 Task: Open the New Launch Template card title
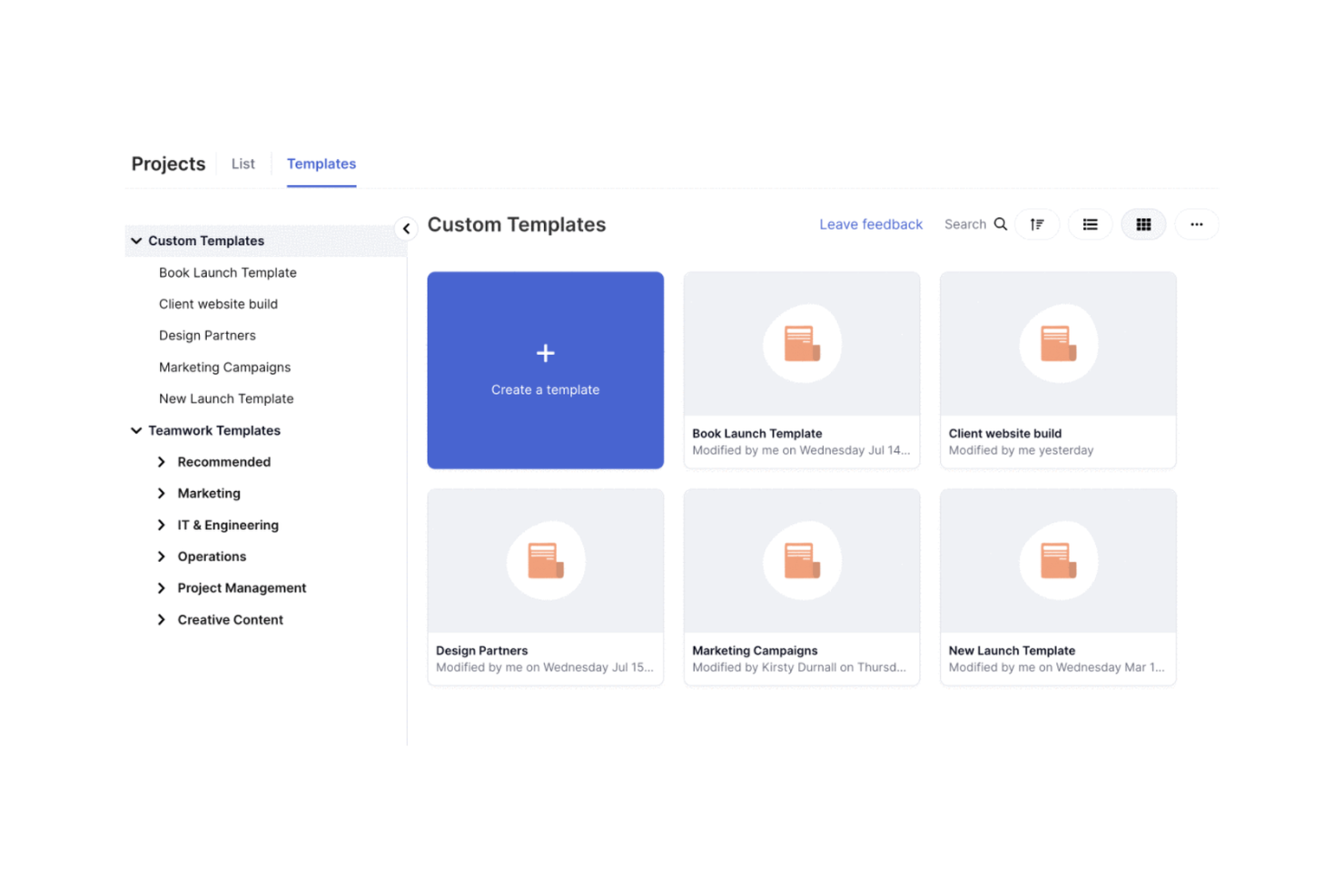[x=1012, y=651]
